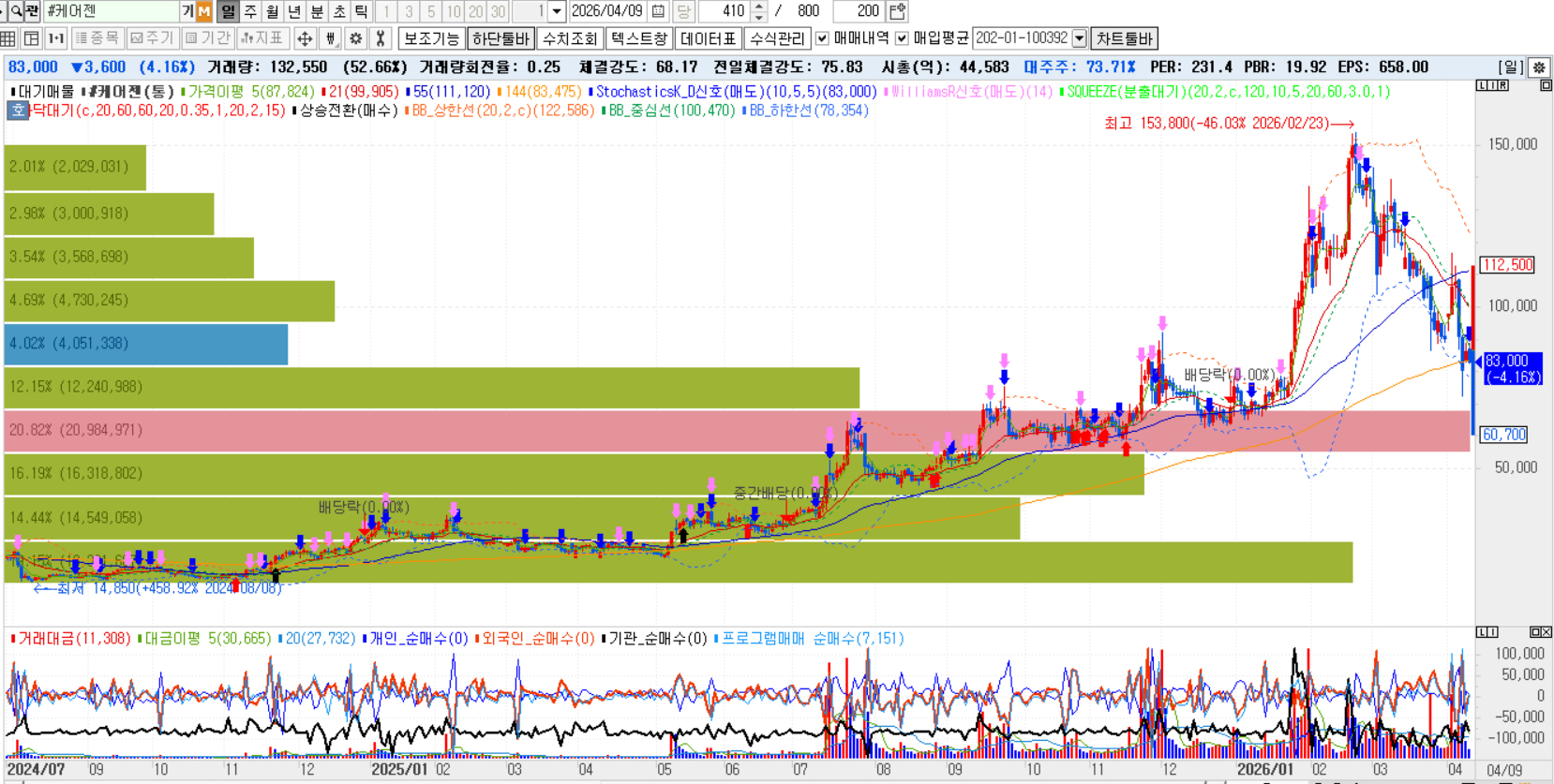Open the interval number dropdown arrow
Screen dimensions: 1554x784
pos(557,11)
